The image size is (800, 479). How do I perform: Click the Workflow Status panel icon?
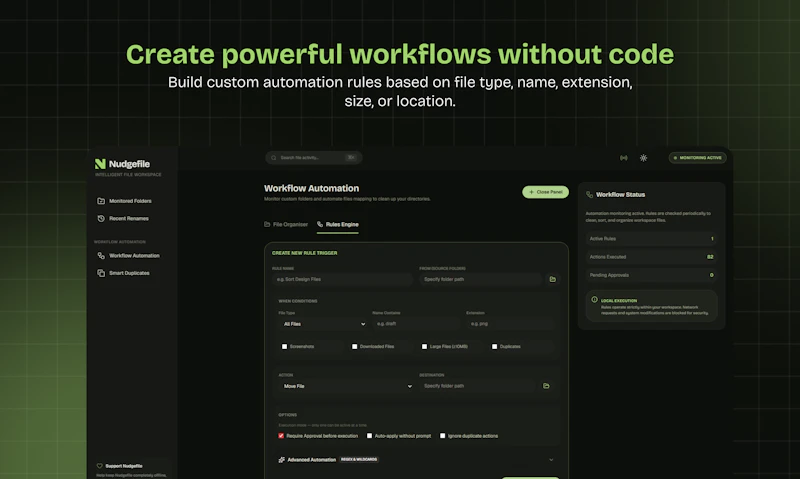589,194
